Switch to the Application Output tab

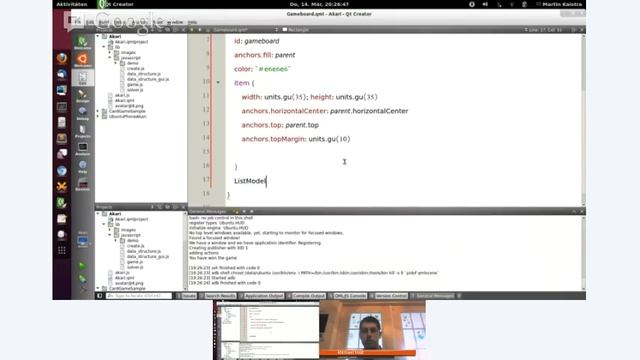click(262, 296)
